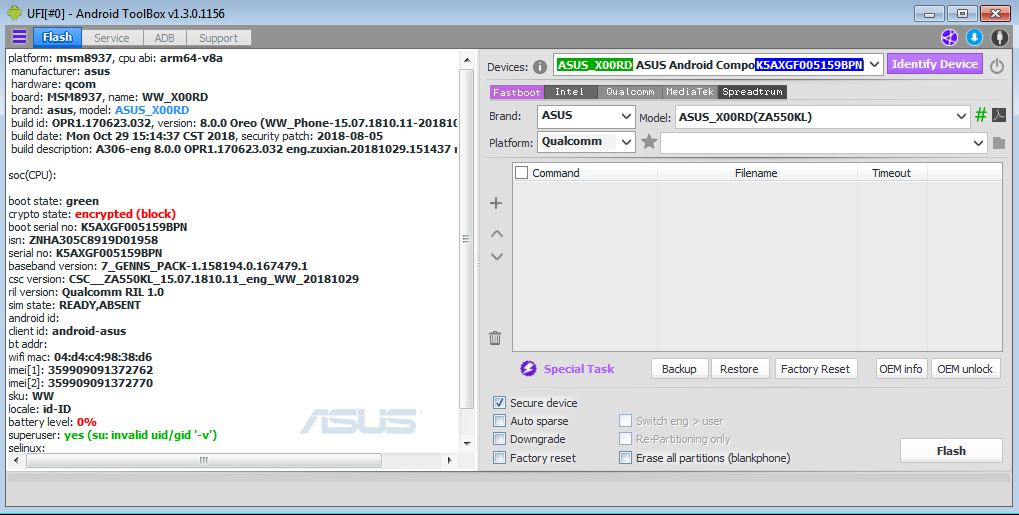This screenshot has width=1019, height=515.
Task: Select the wifi mac 04:d4:c4:98:38:d6
Action: tap(103, 357)
